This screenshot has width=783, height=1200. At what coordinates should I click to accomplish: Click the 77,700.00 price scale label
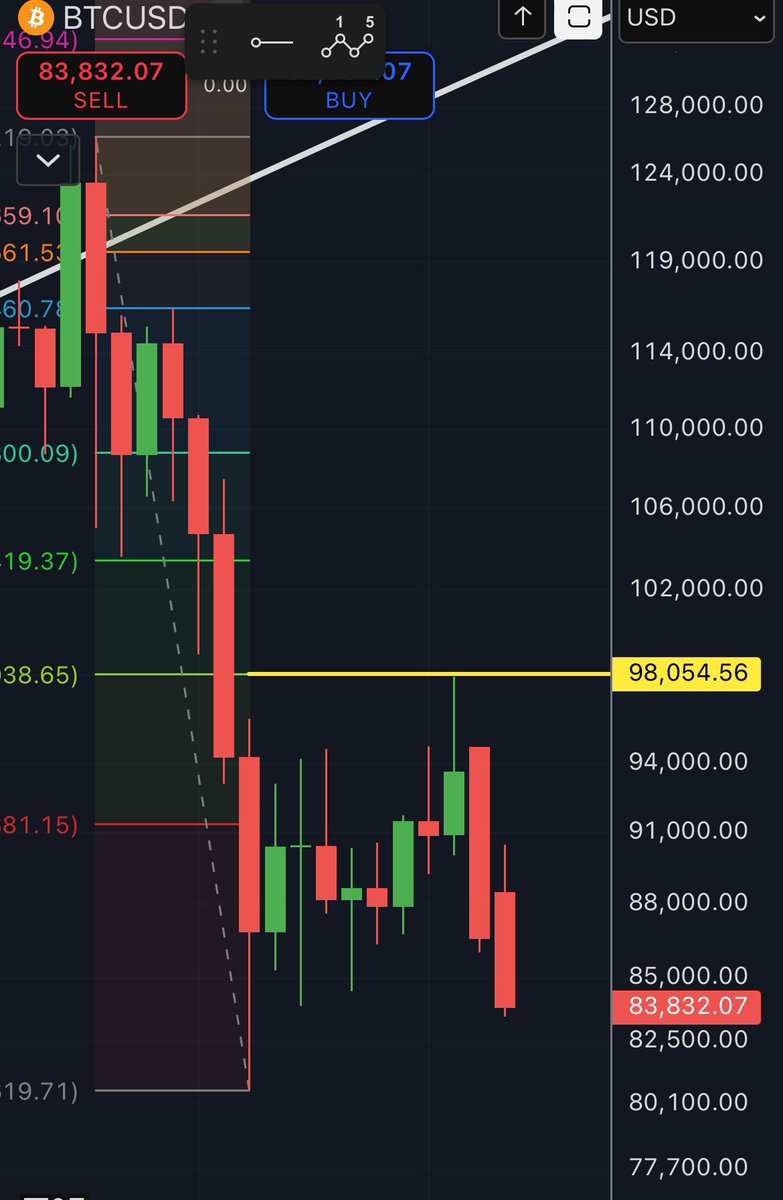(689, 1166)
